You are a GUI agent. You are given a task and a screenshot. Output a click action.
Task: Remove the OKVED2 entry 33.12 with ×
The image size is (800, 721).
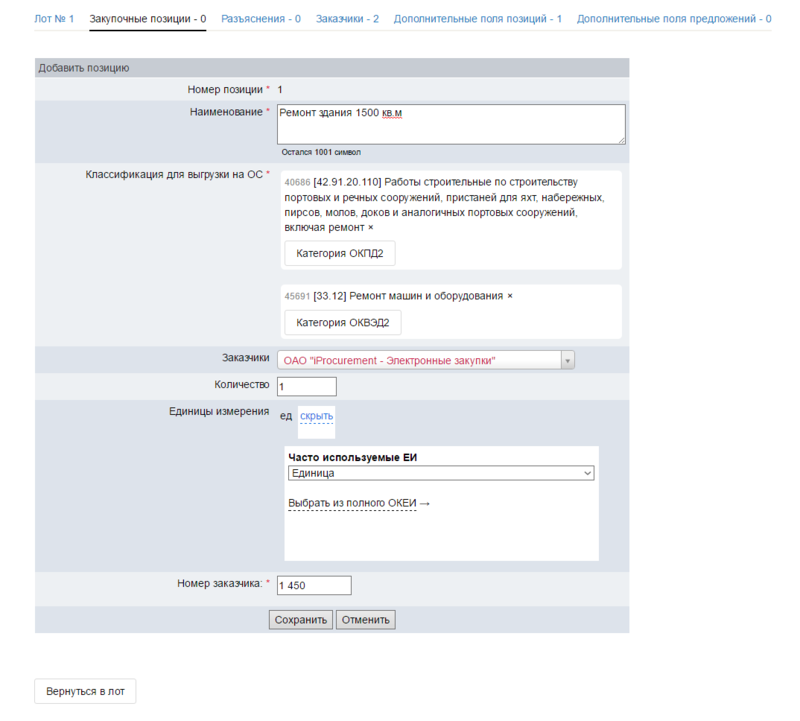click(x=509, y=297)
